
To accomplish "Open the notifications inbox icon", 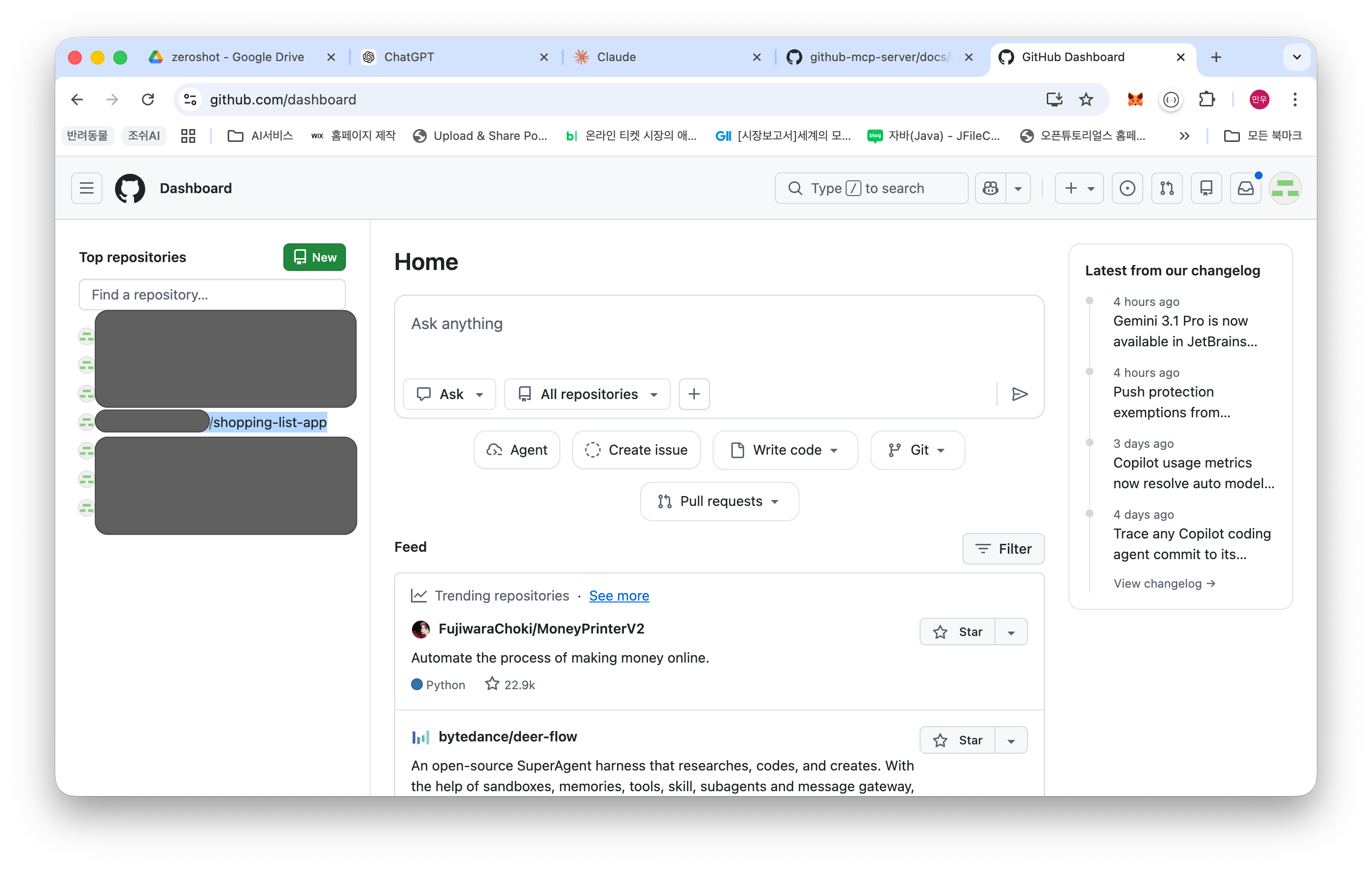I will 1245,188.
